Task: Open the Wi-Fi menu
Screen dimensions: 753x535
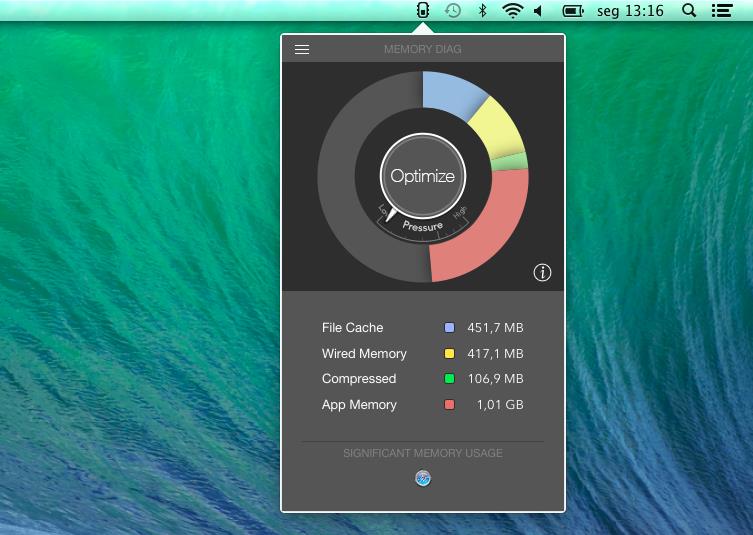Action: 513,11
